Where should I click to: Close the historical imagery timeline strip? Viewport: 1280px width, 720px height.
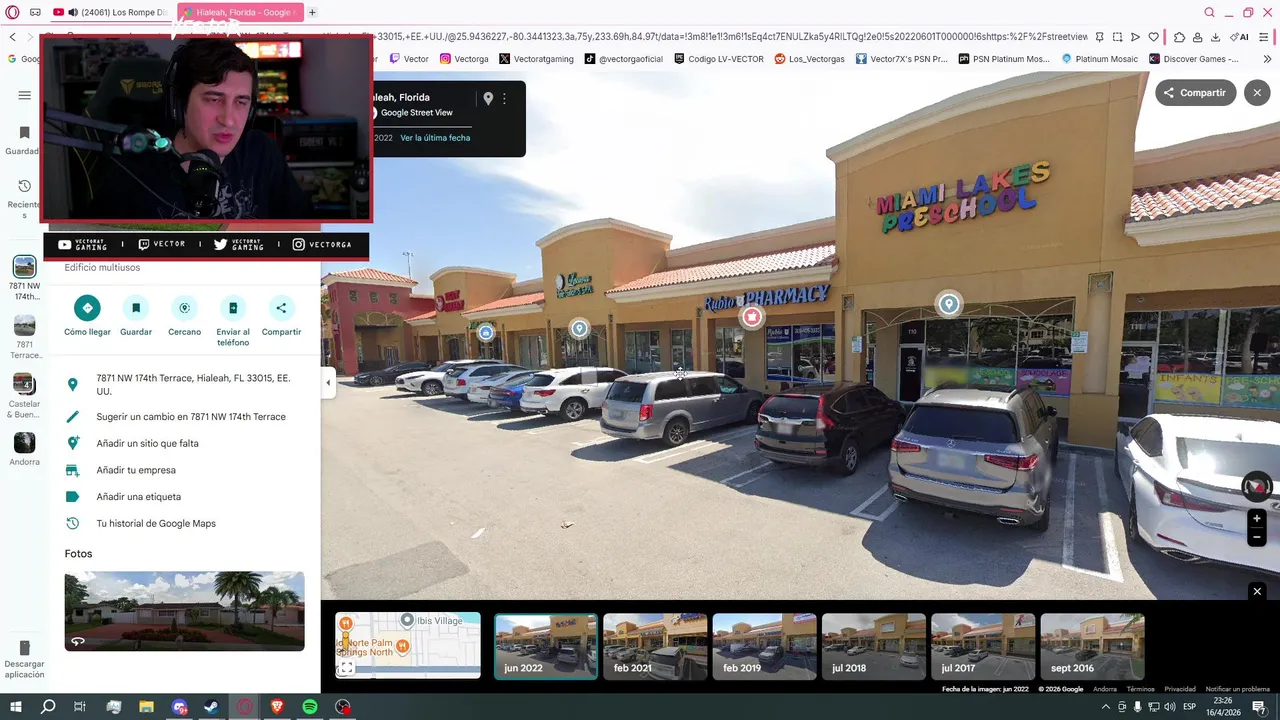1257,591
